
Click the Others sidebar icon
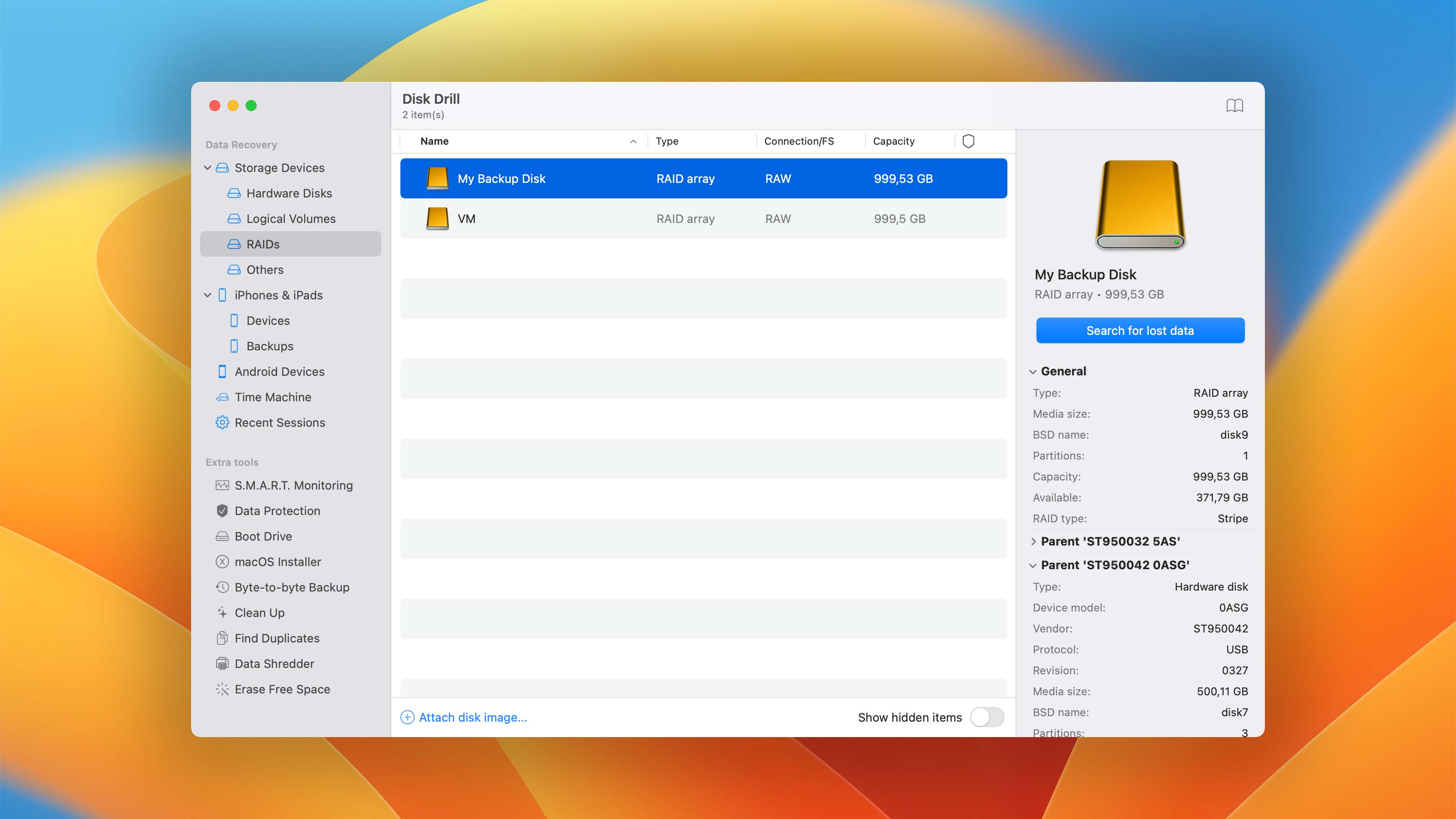pyautogui.click(x=234, y=270)
